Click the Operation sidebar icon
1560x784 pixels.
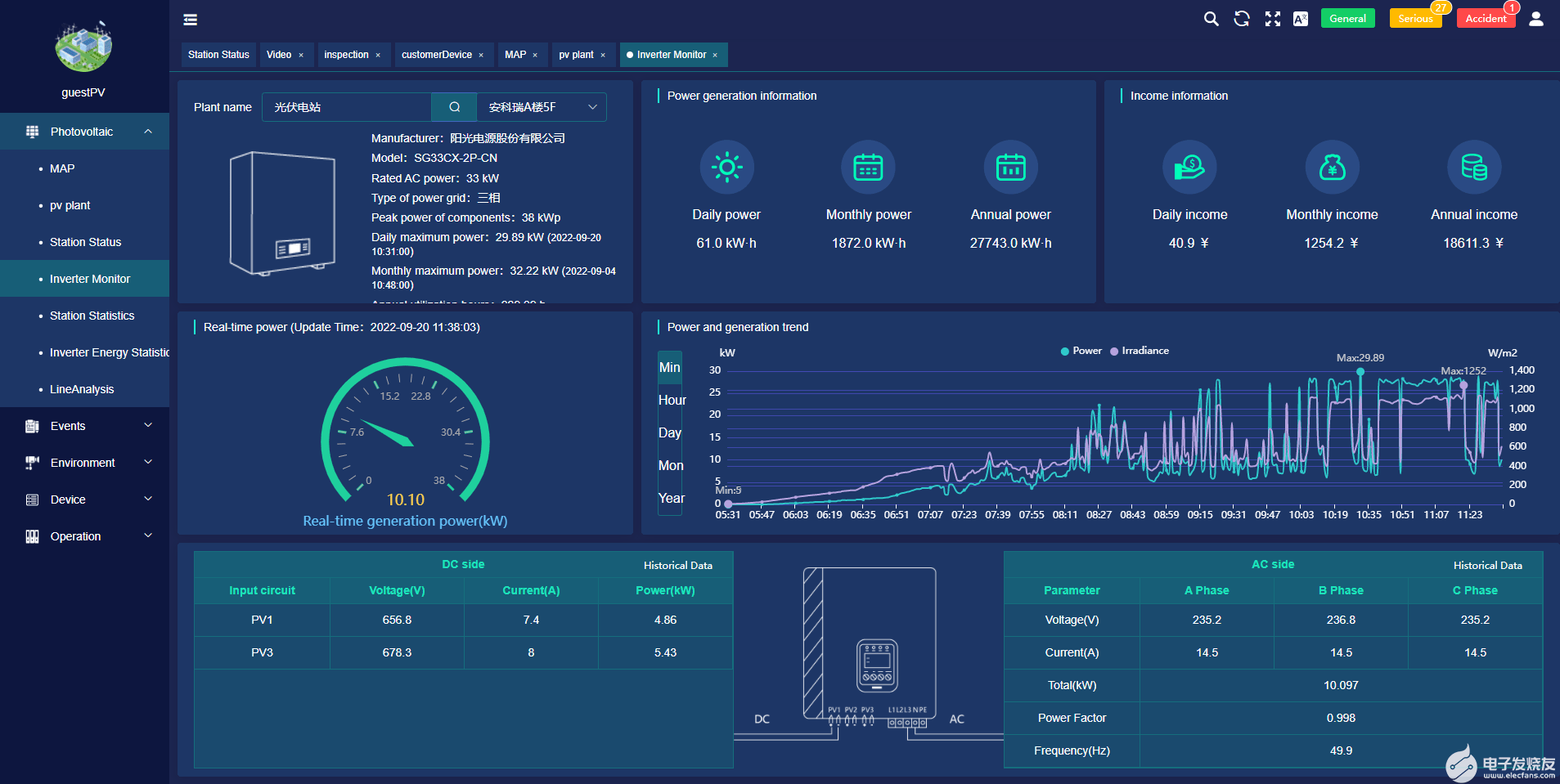click(33, 536)
